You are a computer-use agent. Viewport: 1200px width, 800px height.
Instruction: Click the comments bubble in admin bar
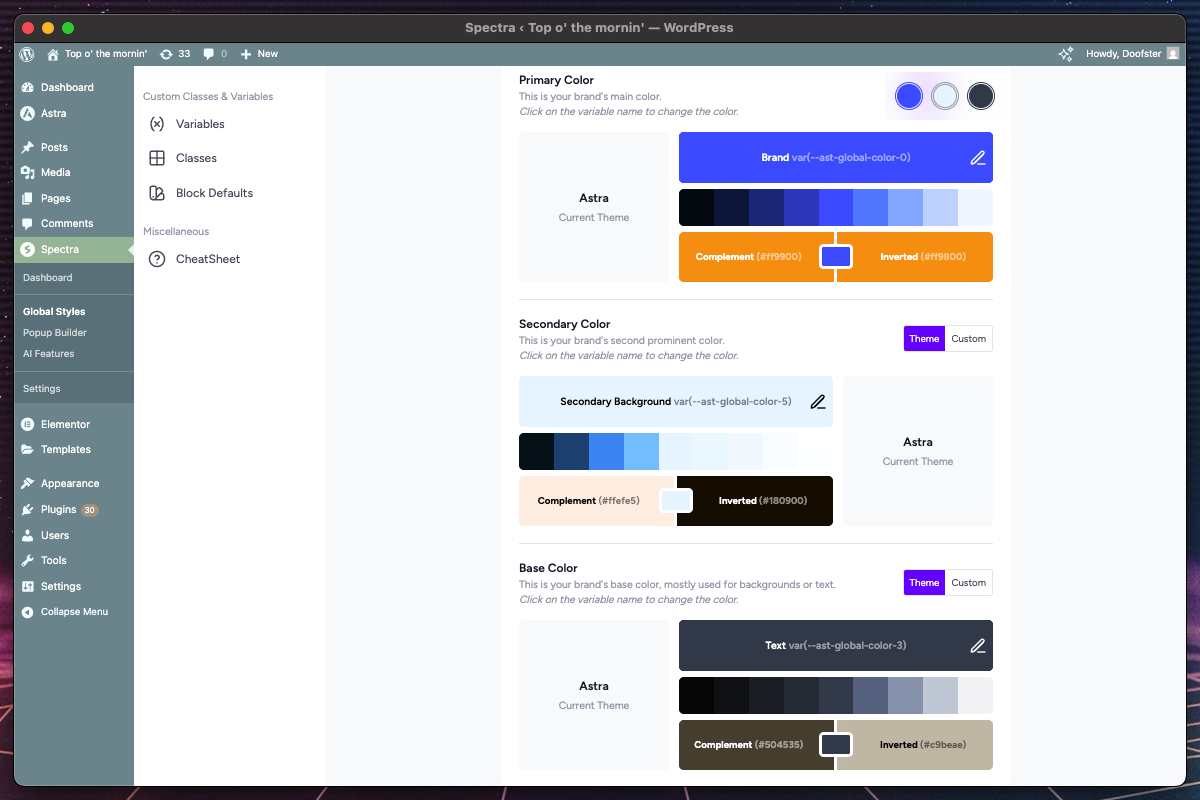point(214,54)
